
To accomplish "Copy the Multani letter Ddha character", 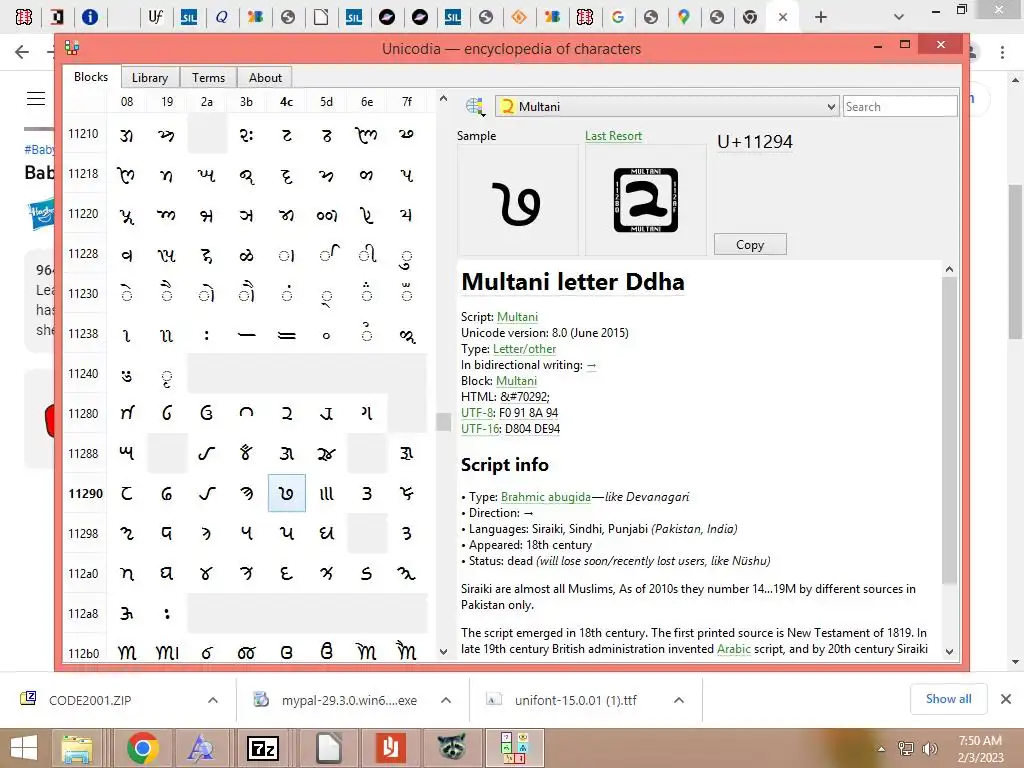I will [750, 245].
